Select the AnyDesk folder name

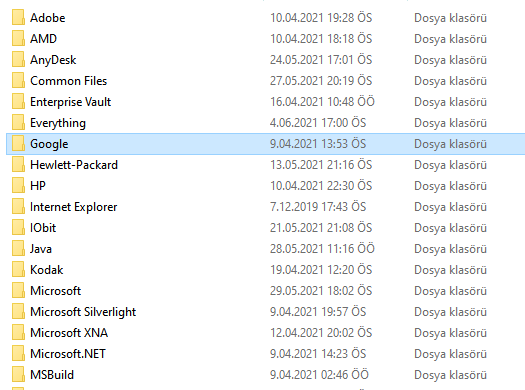pyautogui.click(x=53, y=60)
